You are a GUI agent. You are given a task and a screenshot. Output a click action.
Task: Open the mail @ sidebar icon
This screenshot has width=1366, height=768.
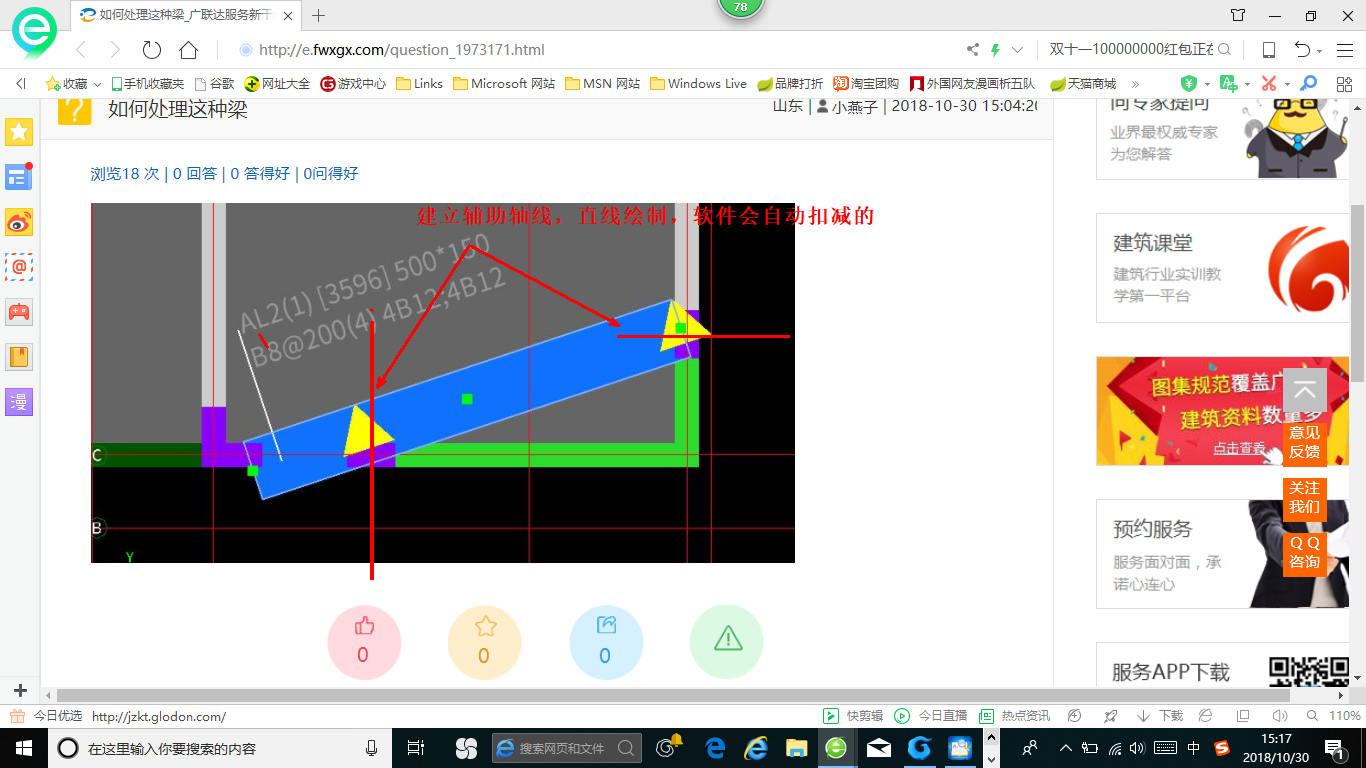[x=19, y=267]
